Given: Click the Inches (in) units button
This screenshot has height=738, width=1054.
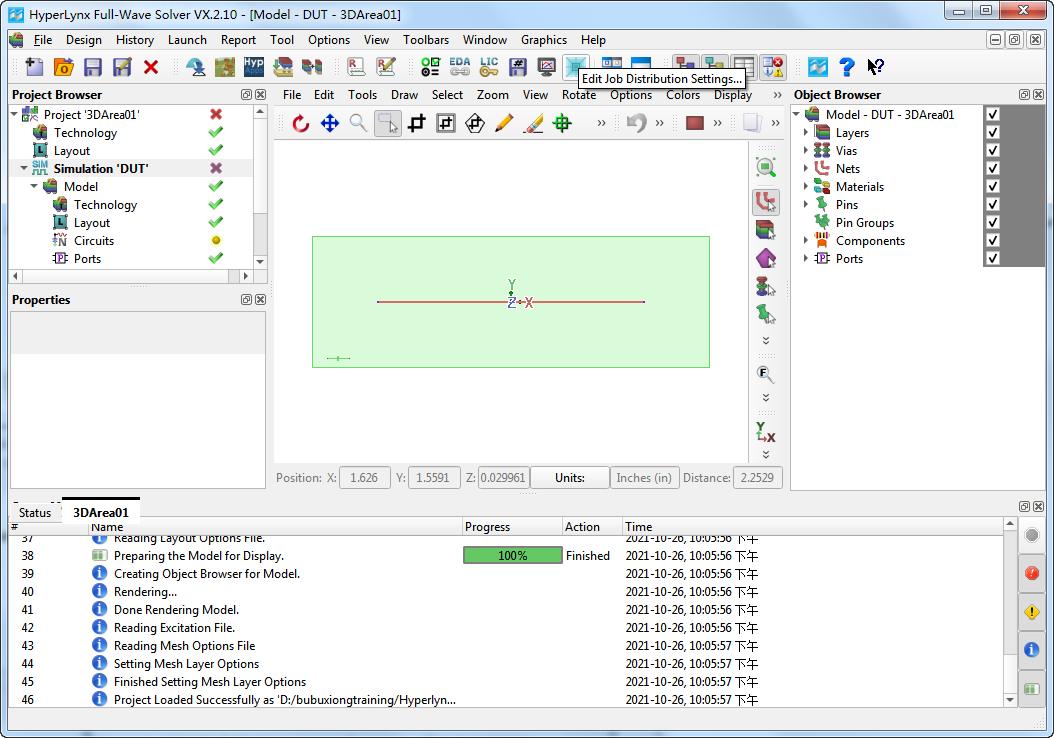Looking at the screenshot, I should coord(643,478).
